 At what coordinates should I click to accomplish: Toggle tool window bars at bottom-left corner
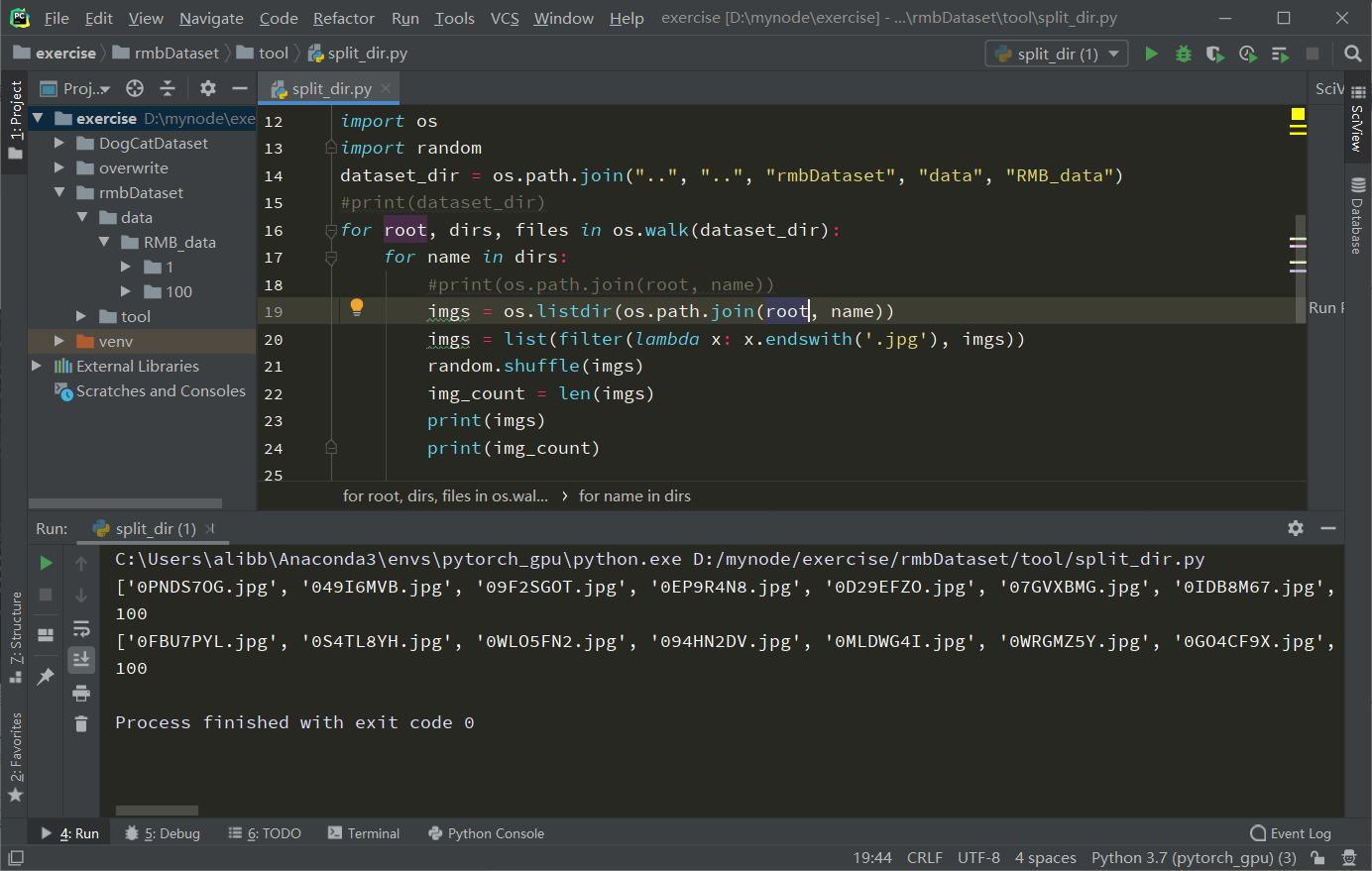click(15, 858)
